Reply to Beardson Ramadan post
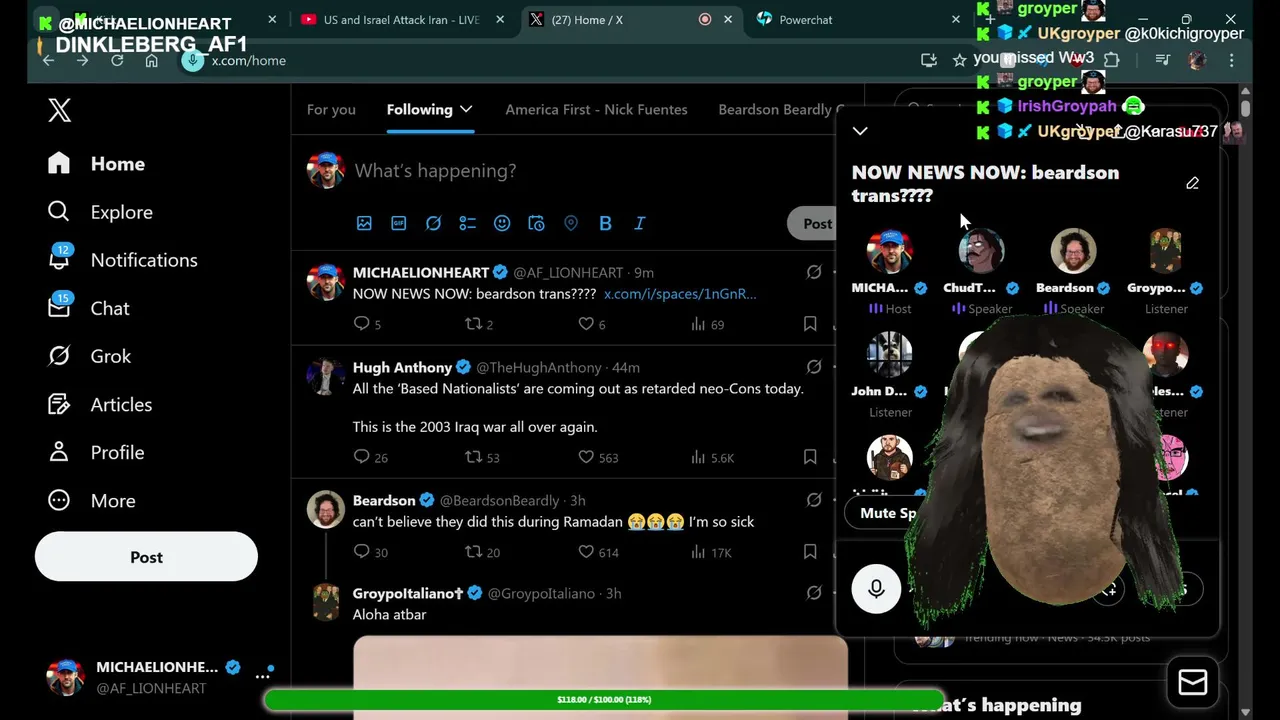 (x=370, y=552)
